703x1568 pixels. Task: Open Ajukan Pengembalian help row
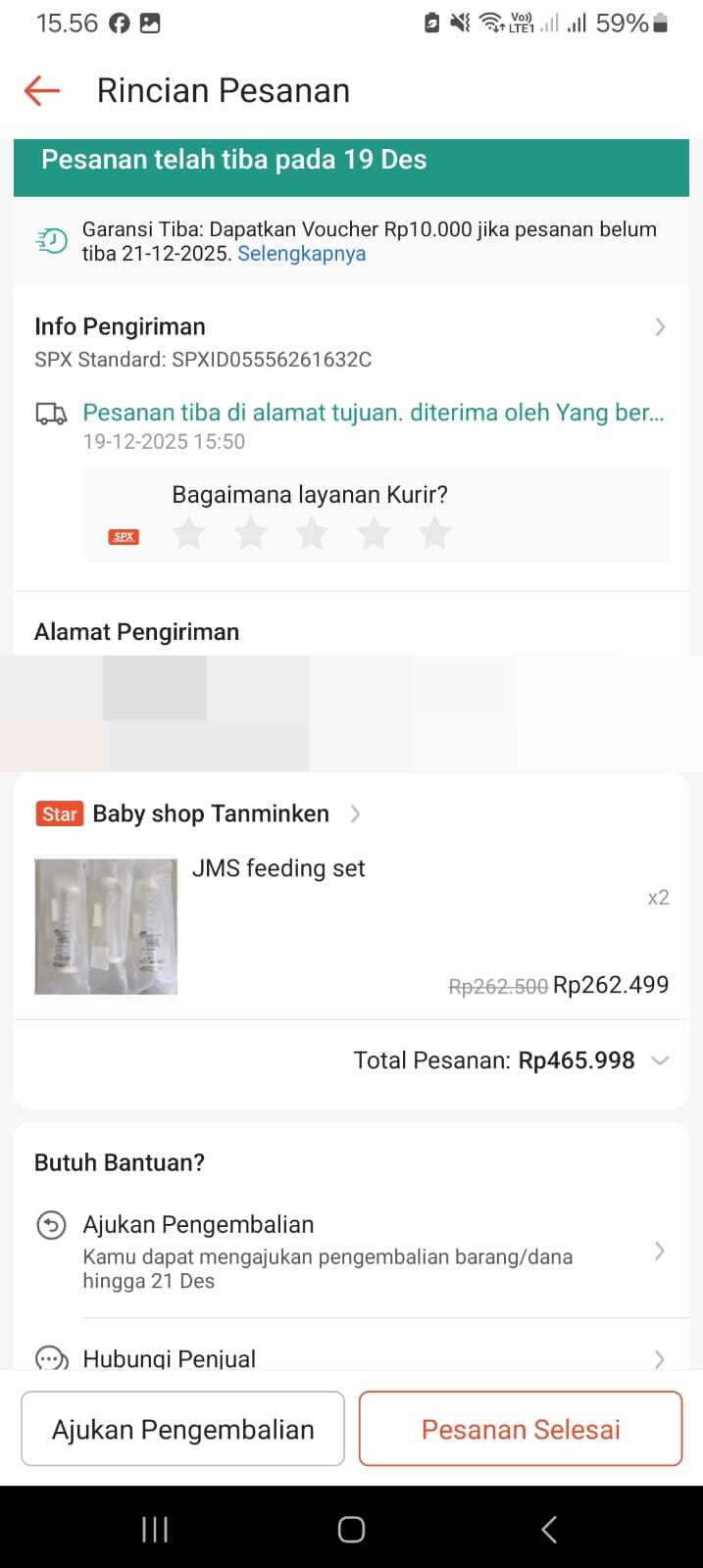(353, 1251)
